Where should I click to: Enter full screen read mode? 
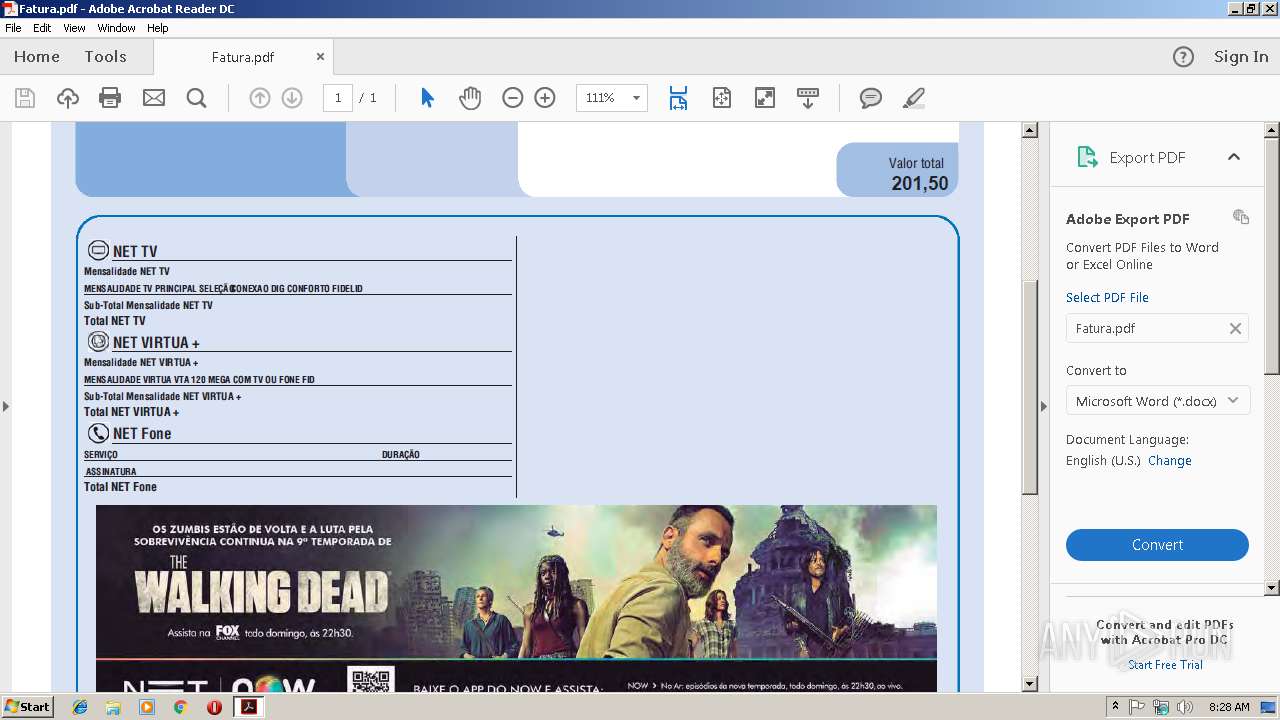coord(765,98)
